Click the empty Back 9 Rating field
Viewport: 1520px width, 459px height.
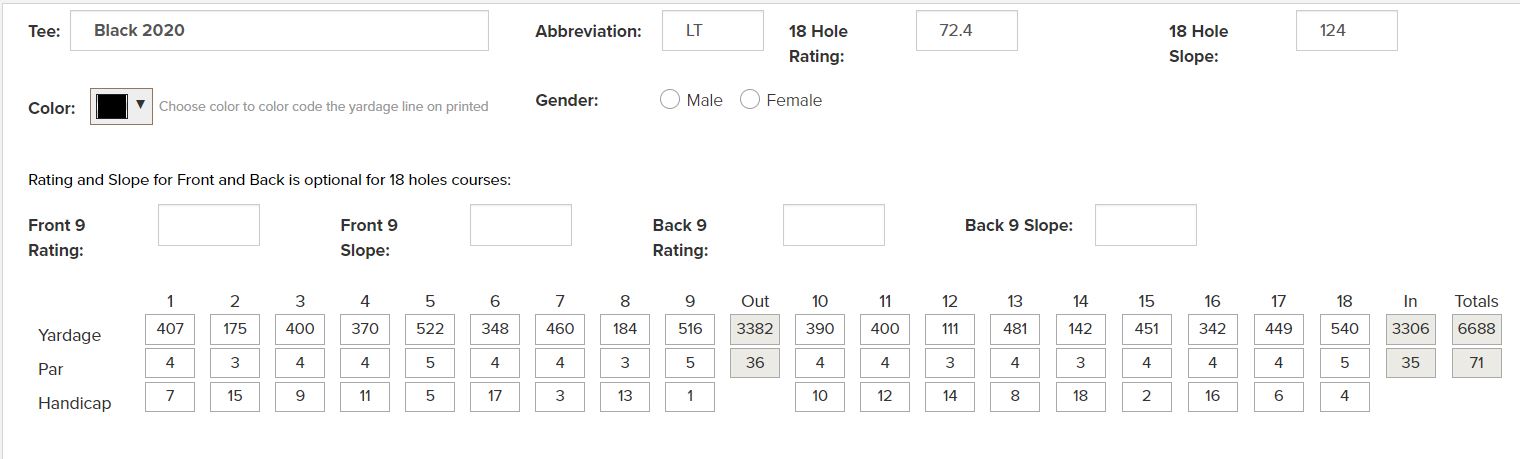coord(833,225)
